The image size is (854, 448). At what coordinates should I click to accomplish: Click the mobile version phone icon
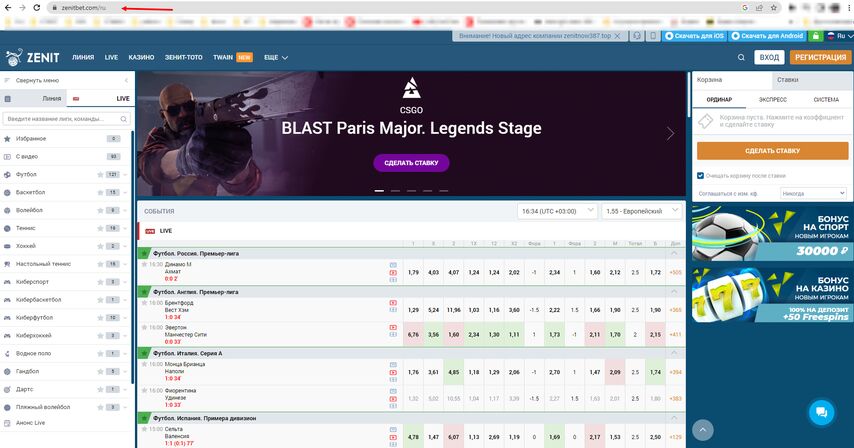pos(652,36)
